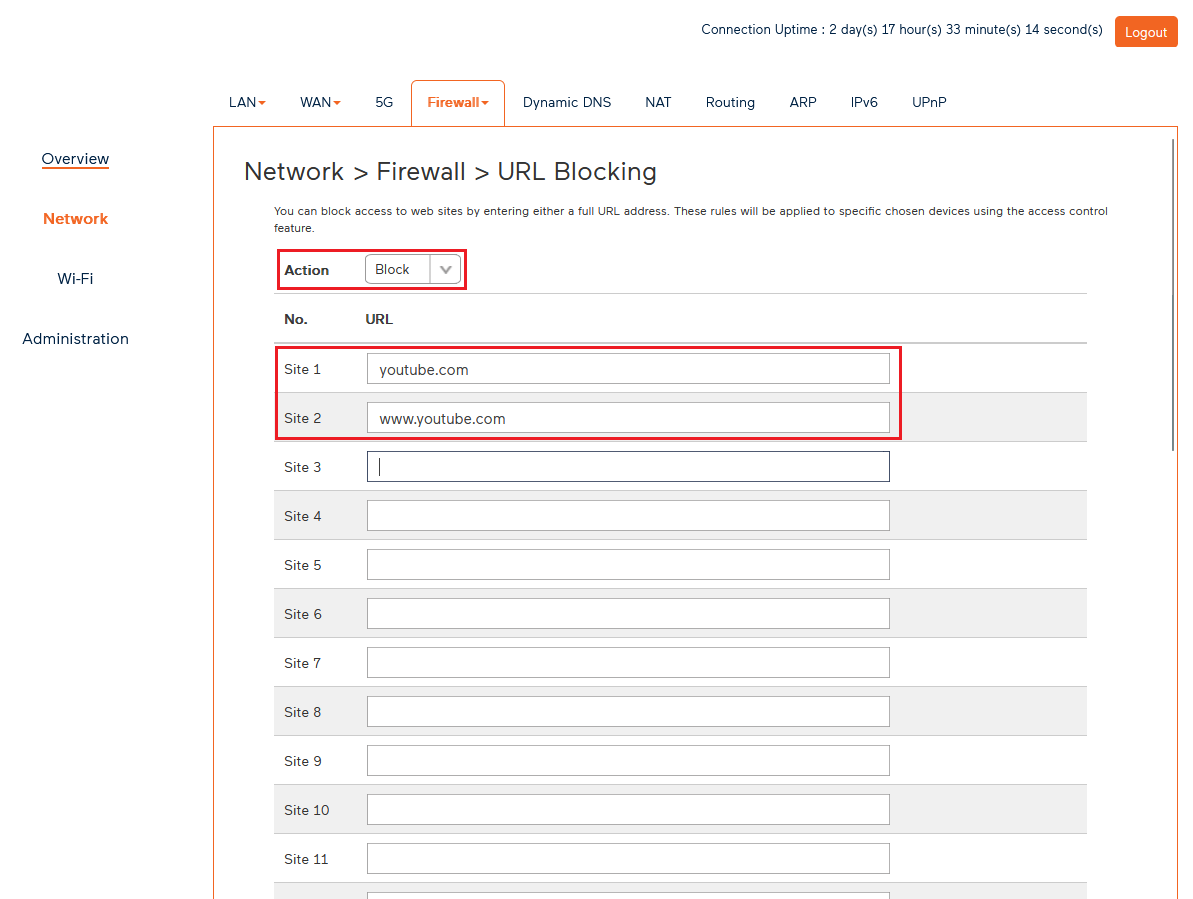Open the NAT settings tab
This screenshot has height=899, width=1193.
pos(658,102)
